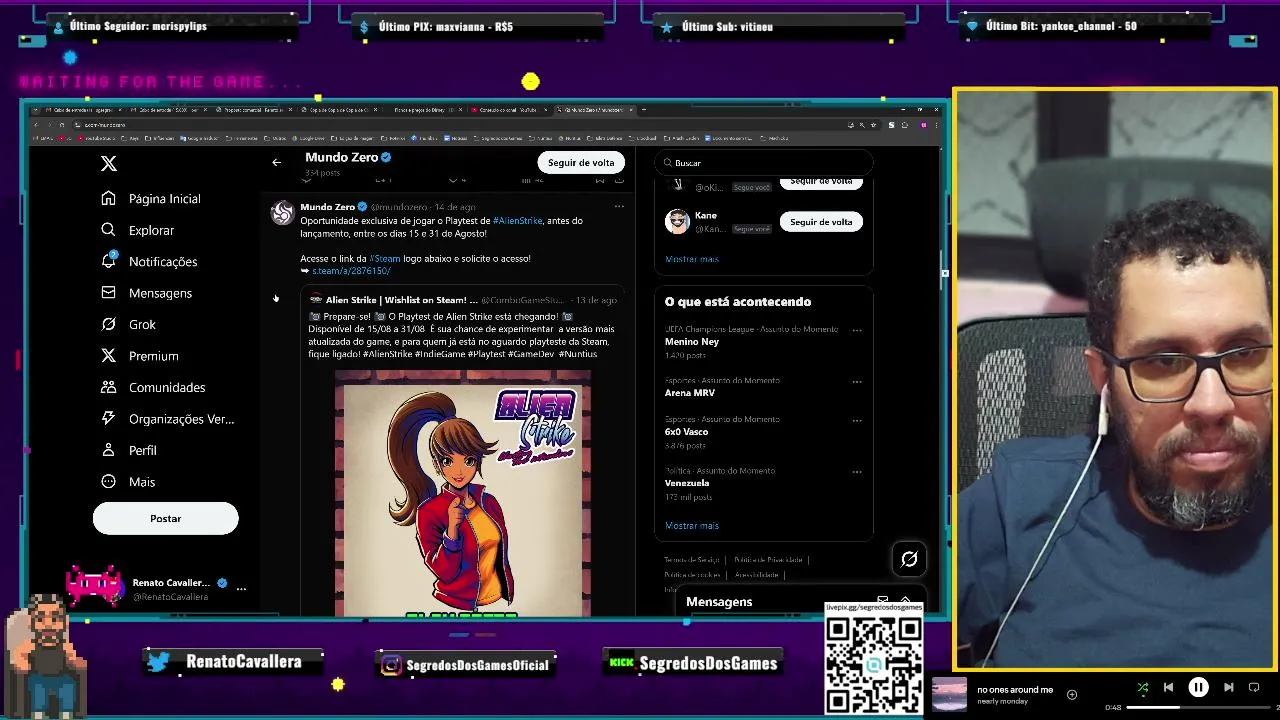1280x720 pixels.
Task: Skip to next track in music player
Action: [x=1229, y=687]
